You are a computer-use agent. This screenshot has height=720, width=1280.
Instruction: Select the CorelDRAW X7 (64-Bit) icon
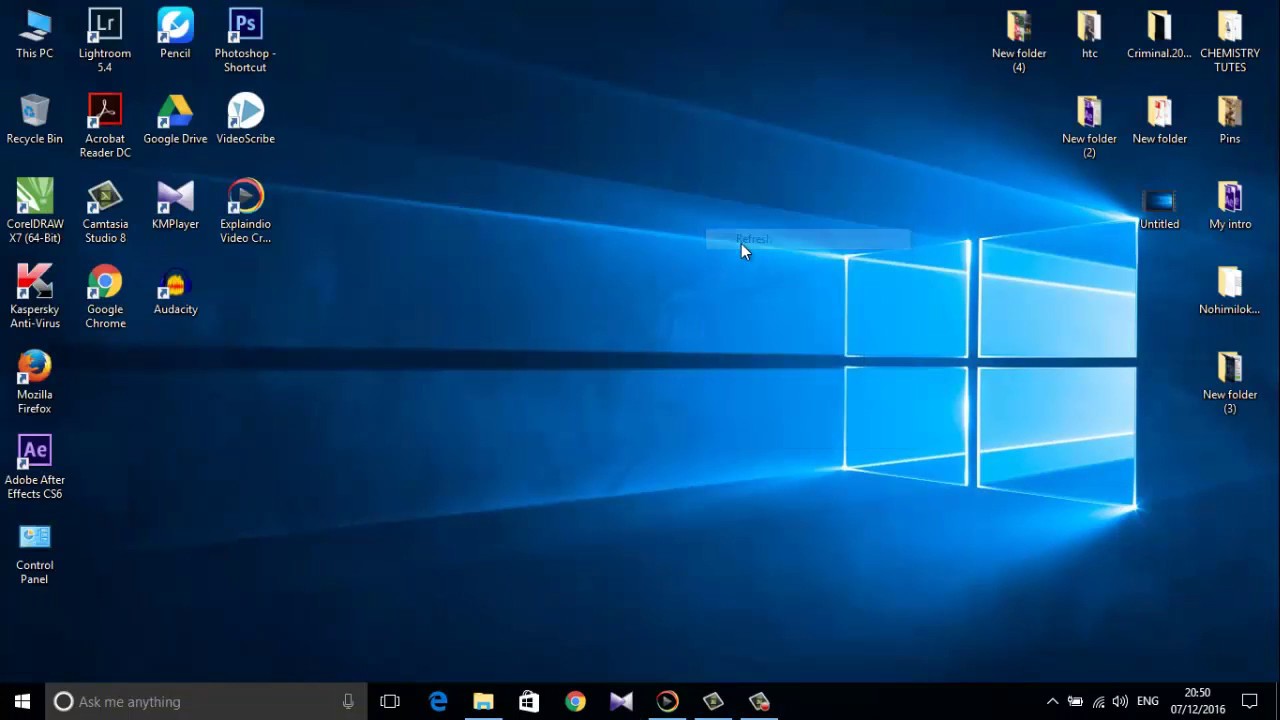[34, 211]
